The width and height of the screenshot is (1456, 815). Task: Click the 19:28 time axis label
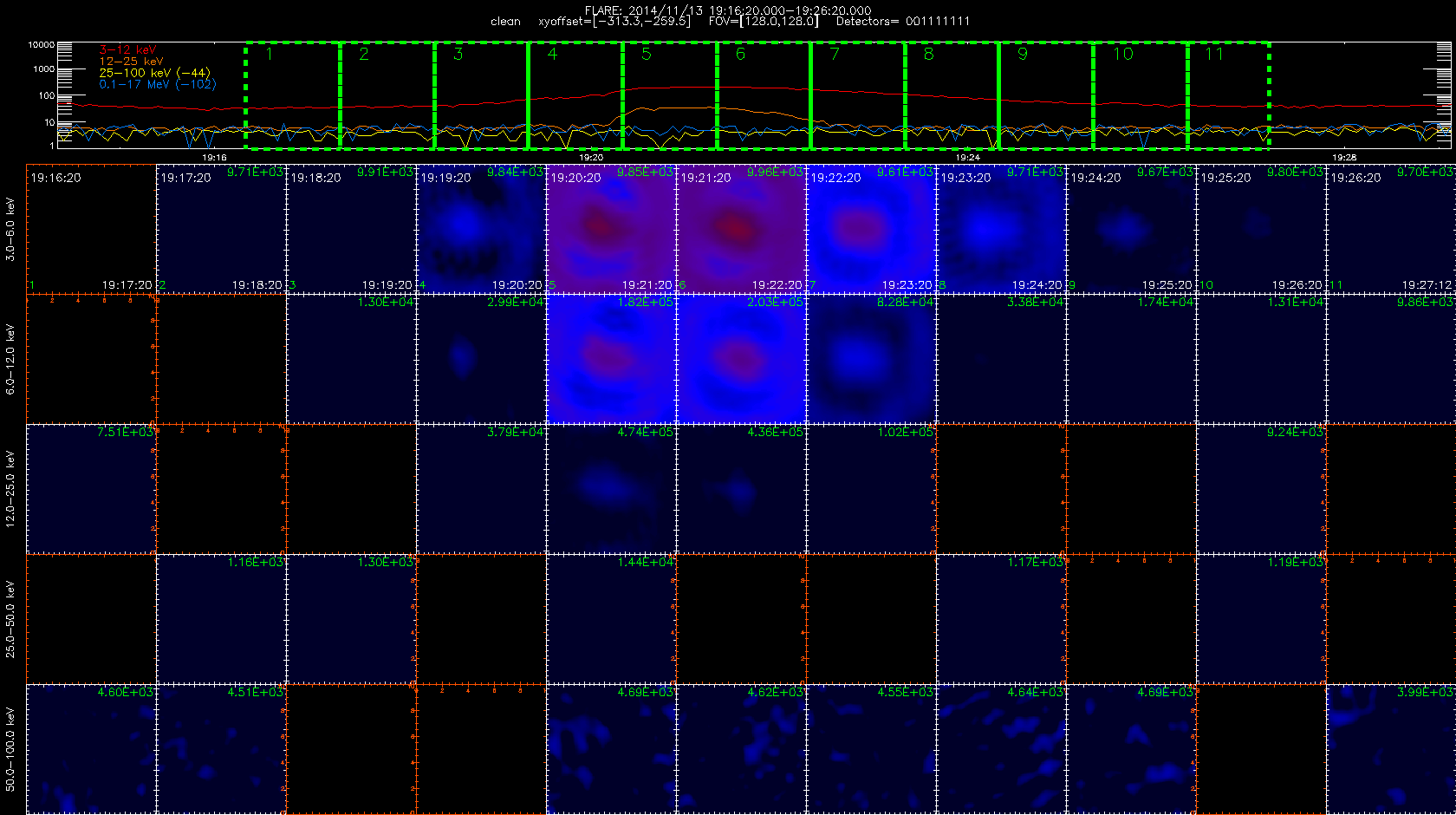tap(1344, 158)
